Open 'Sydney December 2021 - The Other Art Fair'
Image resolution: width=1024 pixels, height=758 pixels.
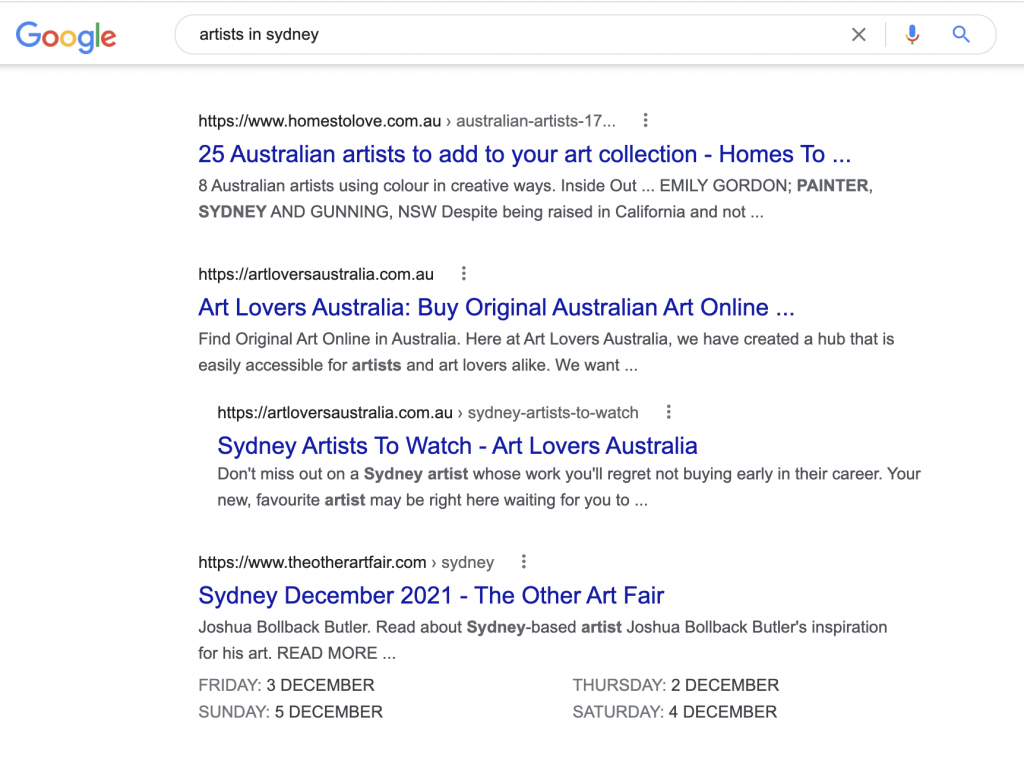click(431, 595)
